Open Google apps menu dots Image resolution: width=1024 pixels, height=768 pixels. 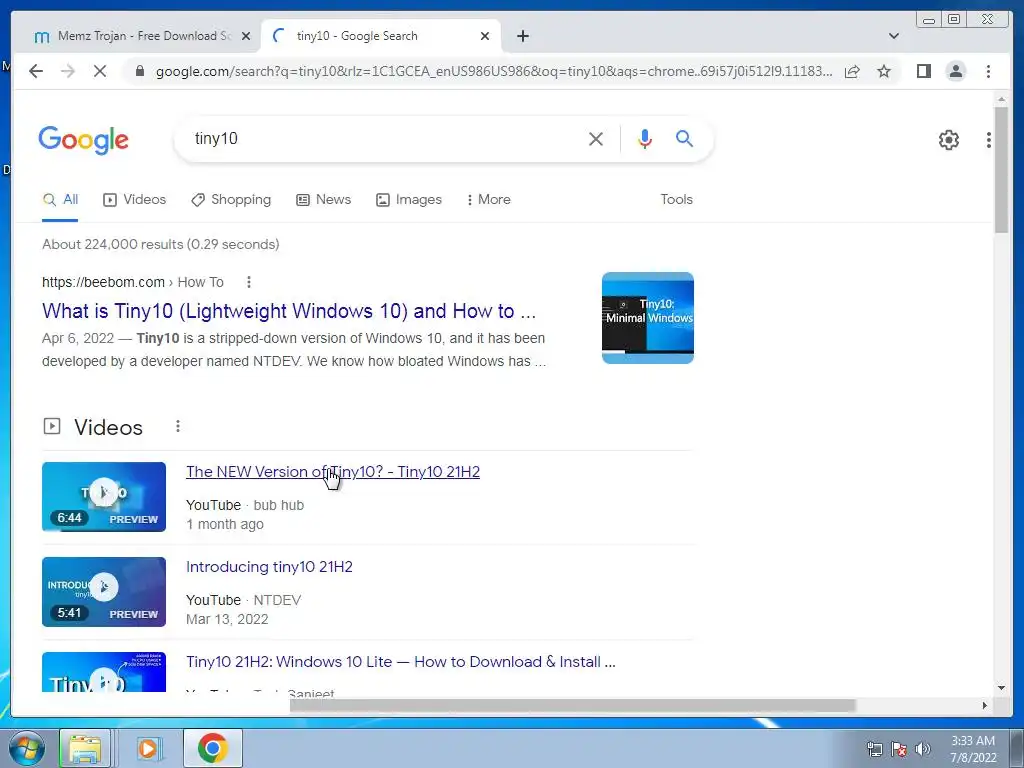click(x=988, y=139)
